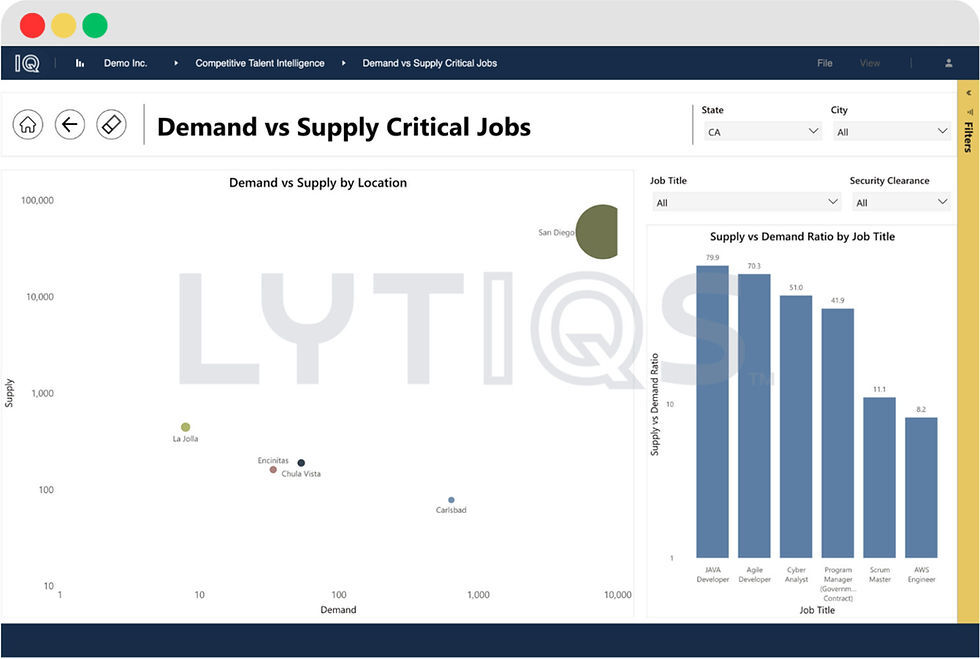
Task: Click the page heading Demand vs Supply Critical Jobs
Action: (344, 127)
